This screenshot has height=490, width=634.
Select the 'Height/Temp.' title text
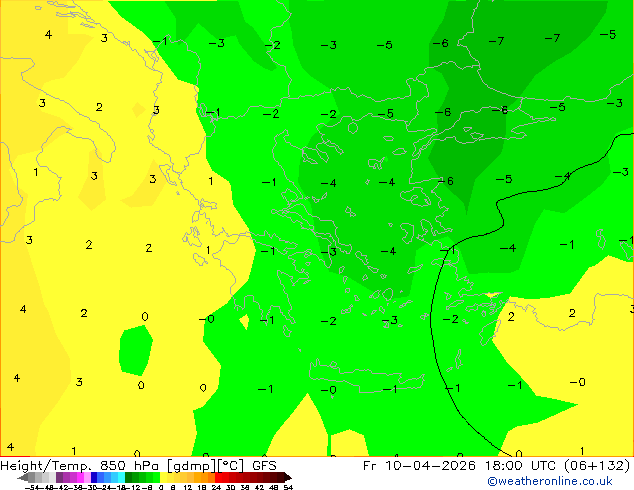tap(46, 466)
